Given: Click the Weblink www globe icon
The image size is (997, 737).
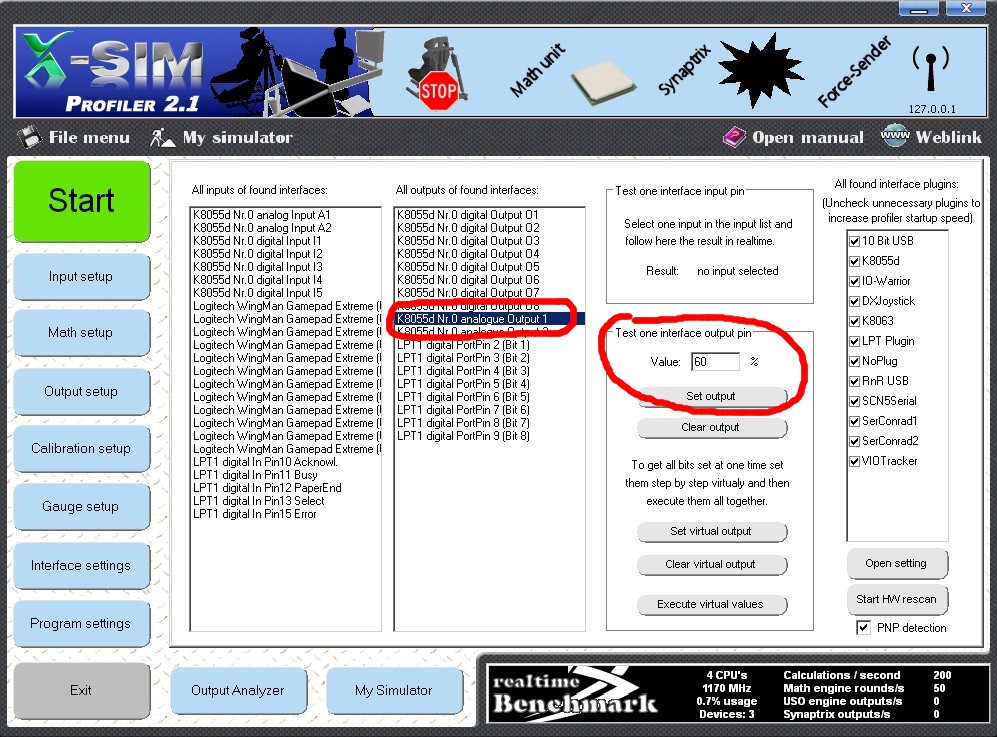Looking at the screenshot, I should click(894, 137).
